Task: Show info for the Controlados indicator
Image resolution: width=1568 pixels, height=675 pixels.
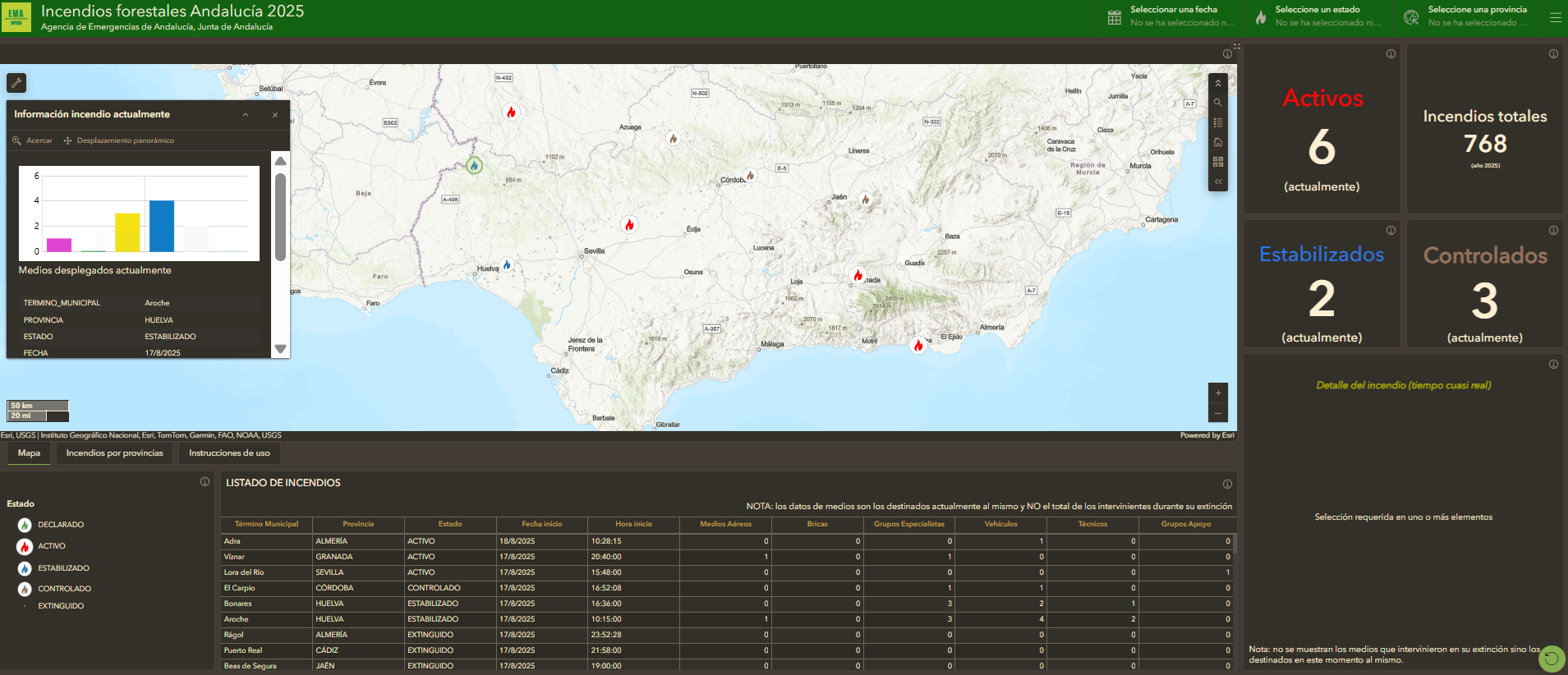Action: coord(1553,230)
